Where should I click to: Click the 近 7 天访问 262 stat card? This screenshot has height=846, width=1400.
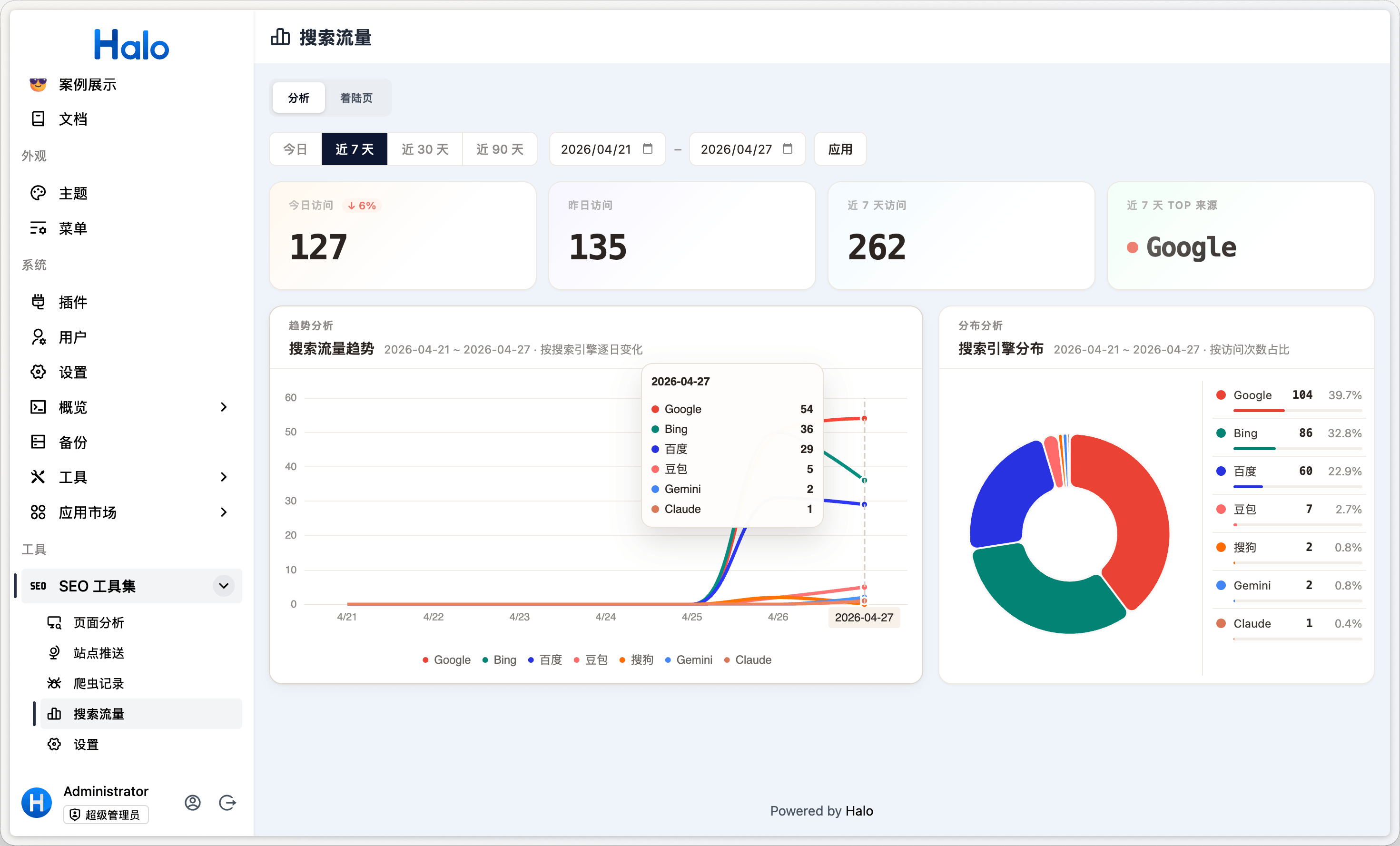pyautogui.click(x=961, y=236)
